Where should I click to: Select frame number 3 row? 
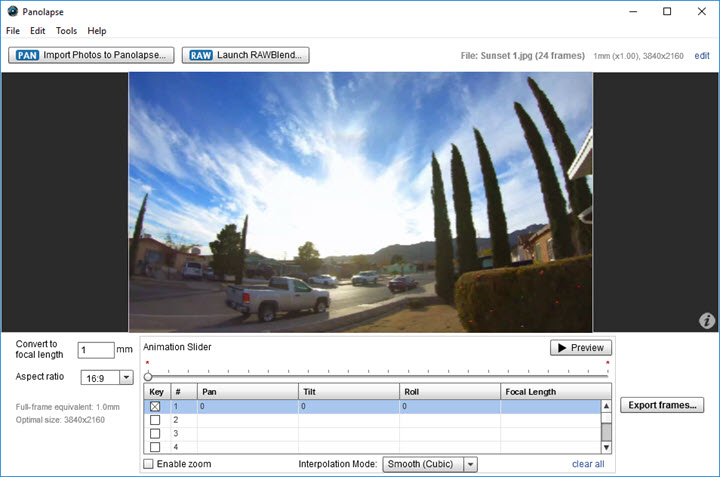(x=372, y=433)
